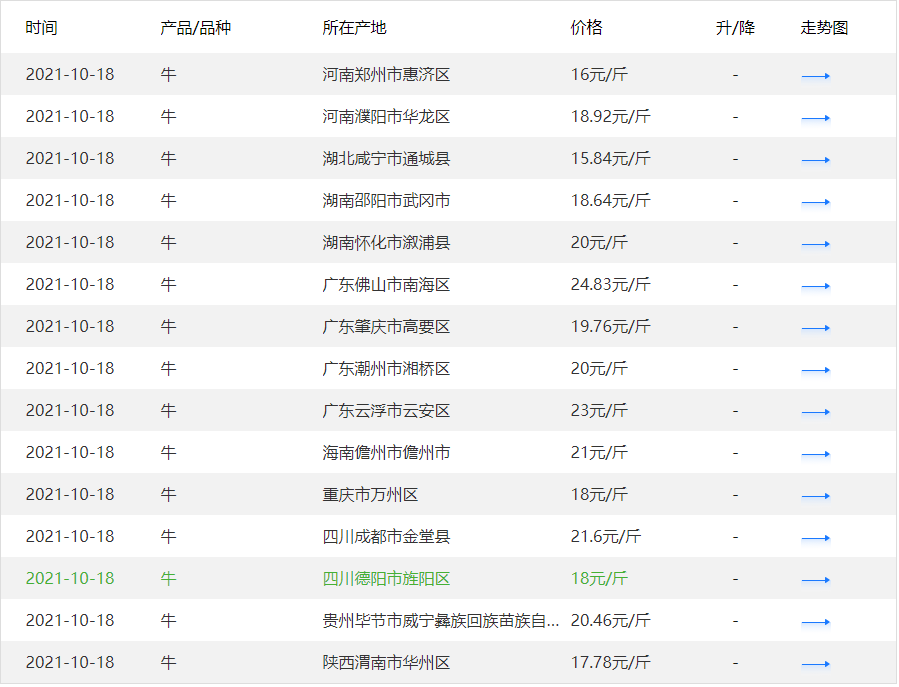
Task: Click trend arrow for 河南郑州市惠济区 row
Action: [x=815, y=75]
